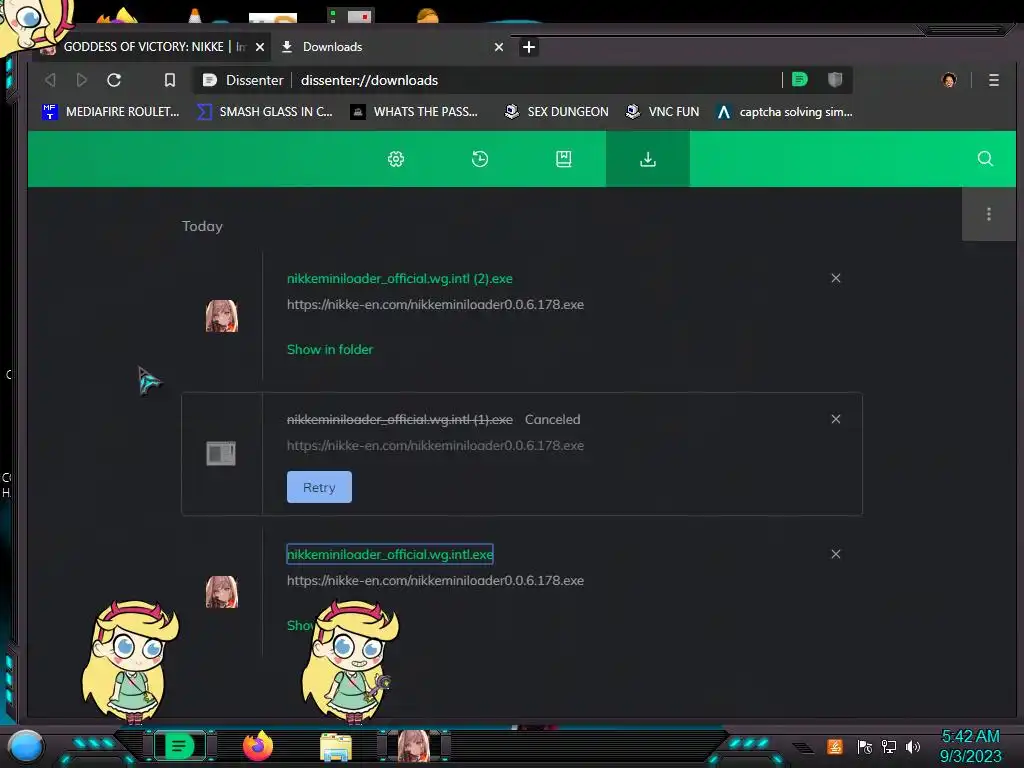Open Action Center flag tray icon
This screenshot has width=1024, height=768.
[x=865, y=747]
